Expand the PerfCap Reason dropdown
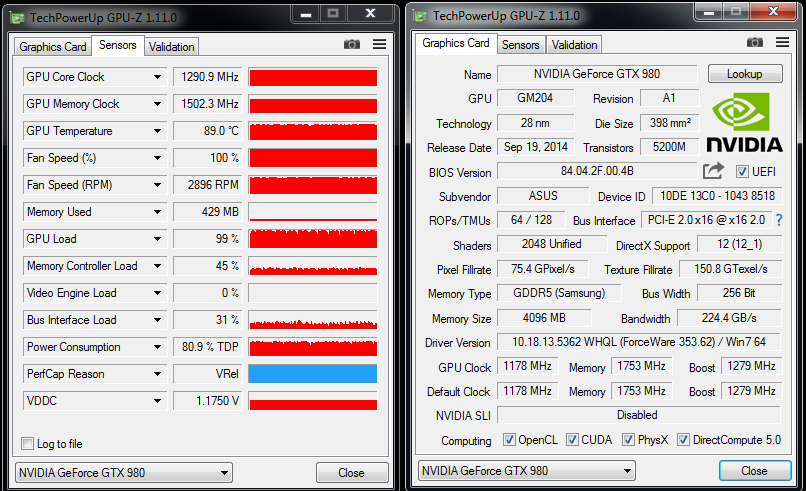Screen dimensions: 806x491 pyautogui.click(x=157, y=374)
